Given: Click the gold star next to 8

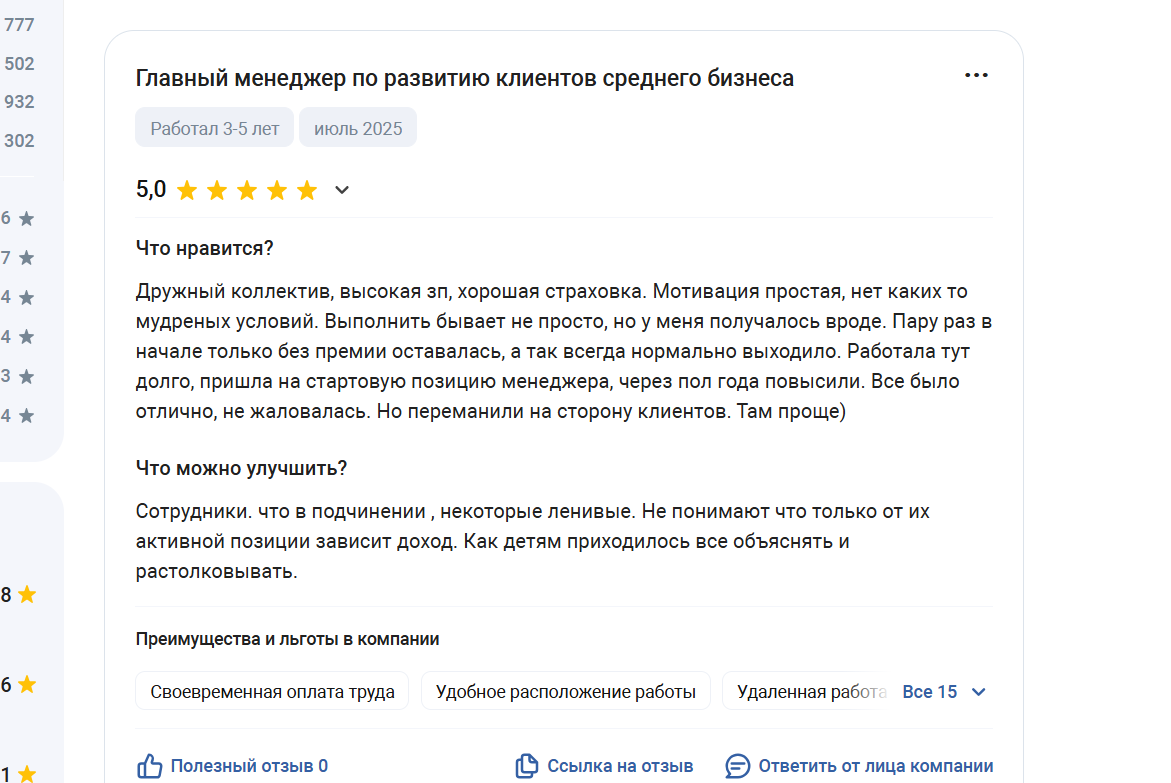Looking at the screenshot, I should coord(27,595).
